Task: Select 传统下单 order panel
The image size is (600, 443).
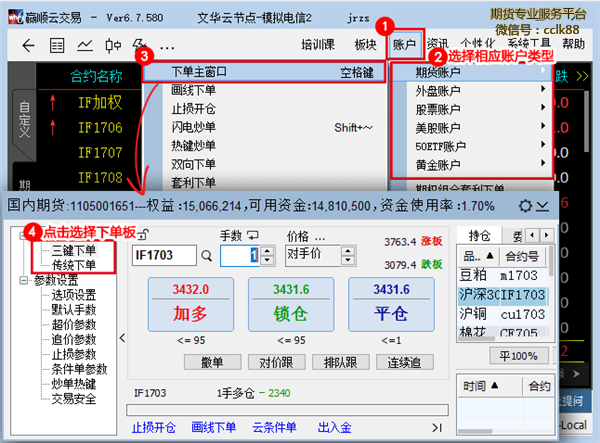Action: point(74,265)
